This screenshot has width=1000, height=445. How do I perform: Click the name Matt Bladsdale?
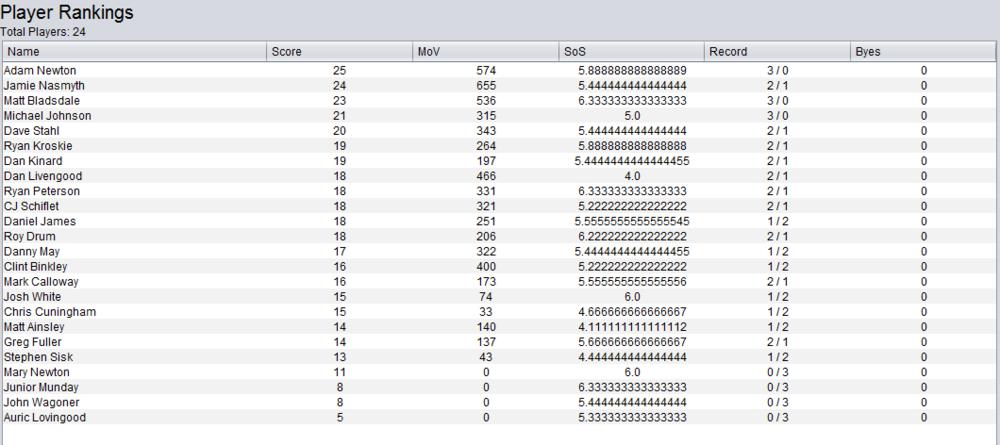(42, 101)
